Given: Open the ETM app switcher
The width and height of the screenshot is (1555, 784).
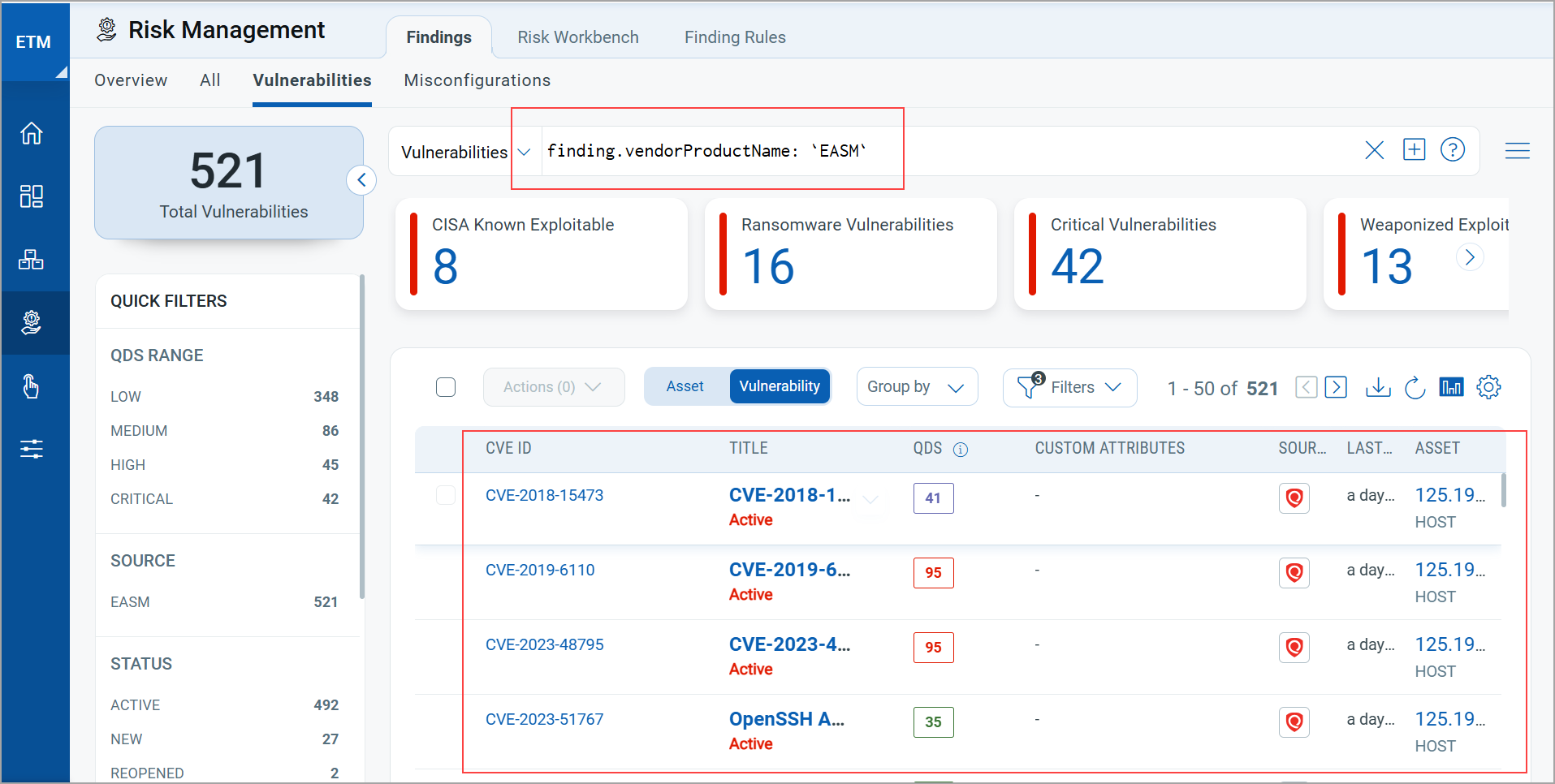Looking at the screenshot, I should [x=34, y=41].
